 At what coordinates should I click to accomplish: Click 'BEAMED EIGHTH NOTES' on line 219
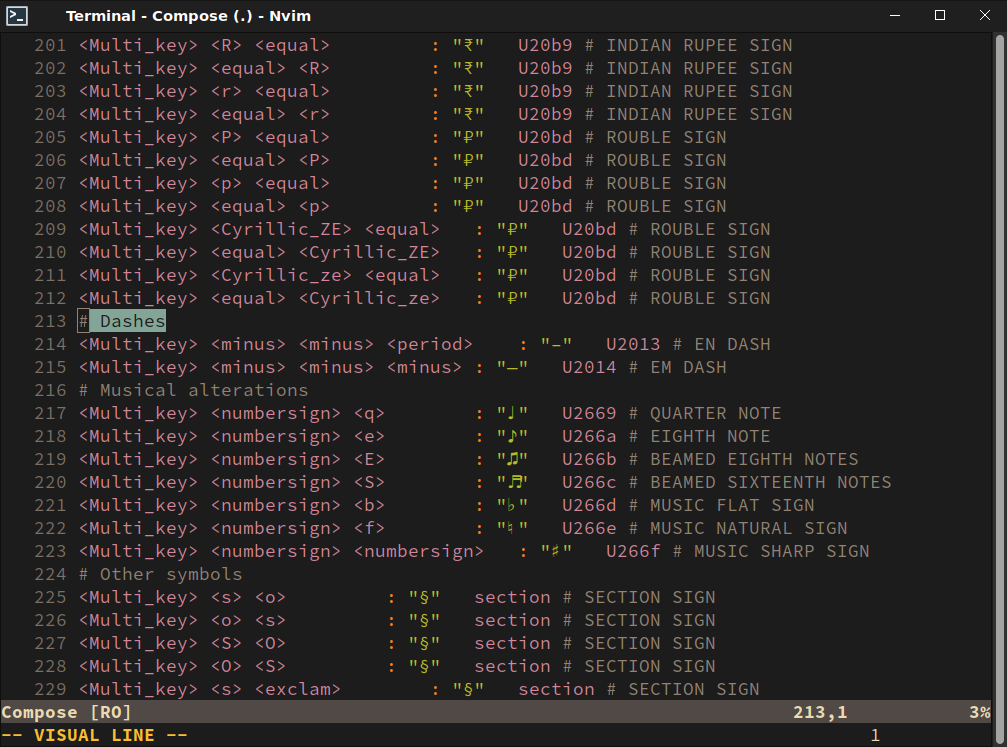click(x=754, y=460)
